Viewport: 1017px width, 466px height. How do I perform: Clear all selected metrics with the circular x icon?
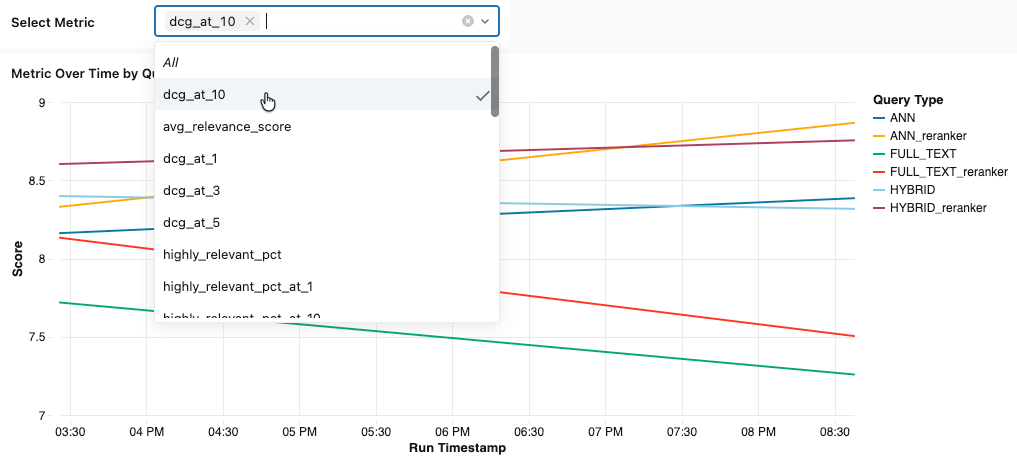(x=467, y=21)
